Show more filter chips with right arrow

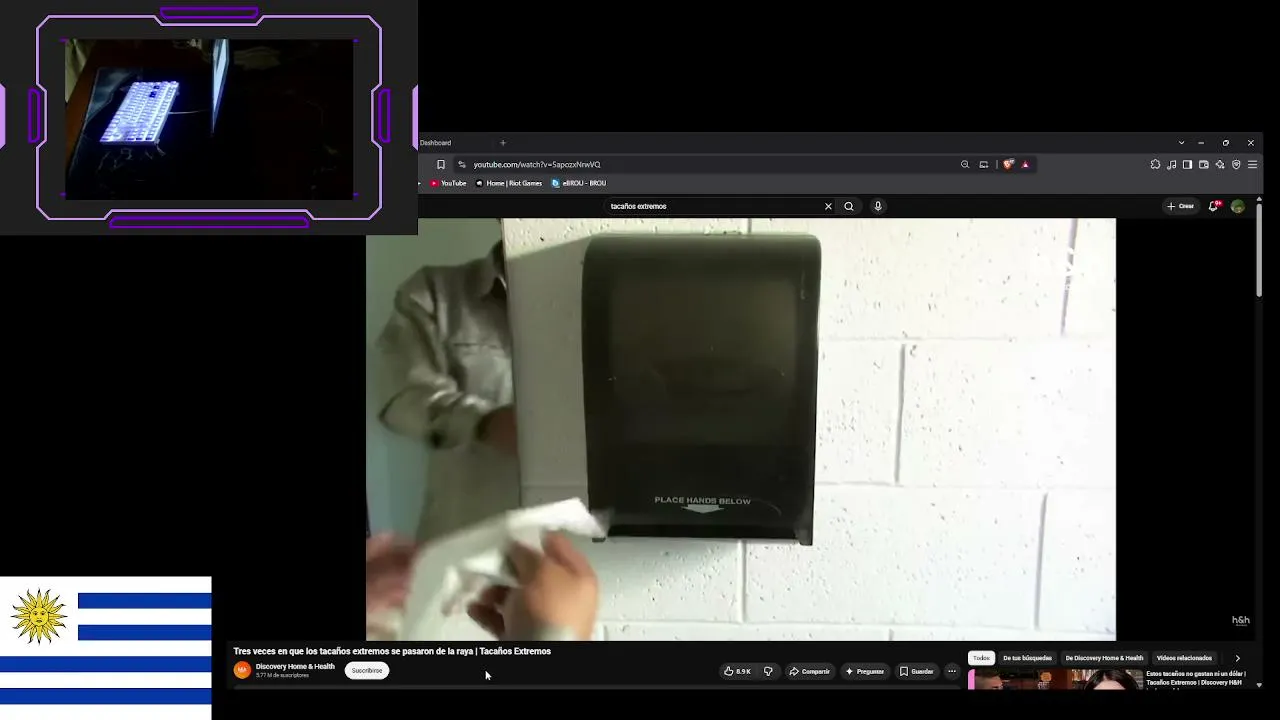[x=1237, y=658]
